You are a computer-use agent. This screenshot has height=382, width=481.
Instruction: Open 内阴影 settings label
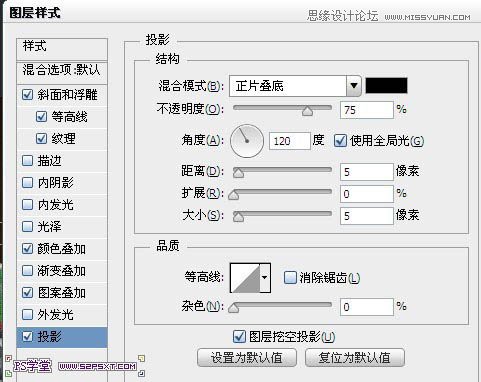coord(56,183)
